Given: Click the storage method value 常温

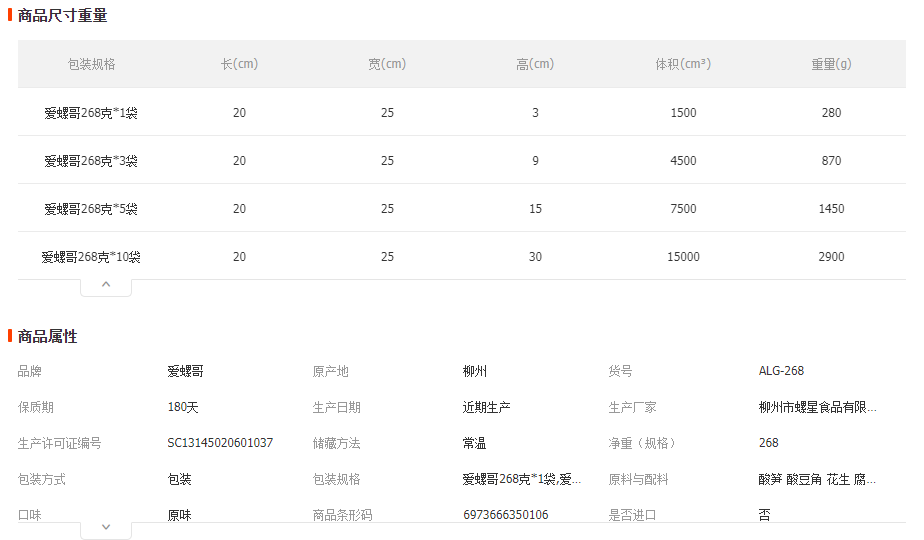Looking at the screenshot, I should tap(474, 443).
